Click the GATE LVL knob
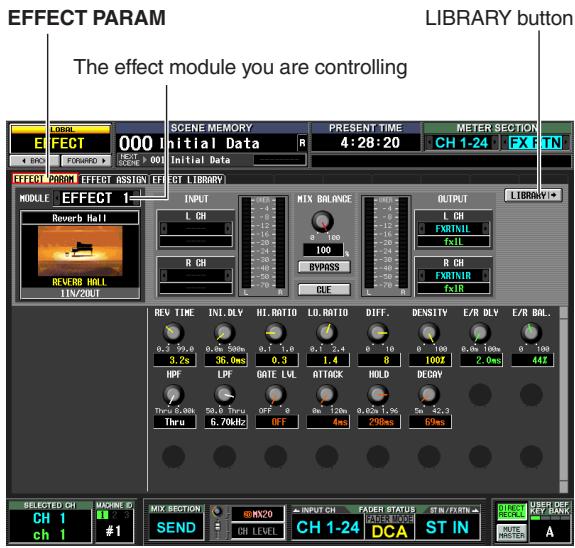The image size is (575, 548). (x=275, y=395)
